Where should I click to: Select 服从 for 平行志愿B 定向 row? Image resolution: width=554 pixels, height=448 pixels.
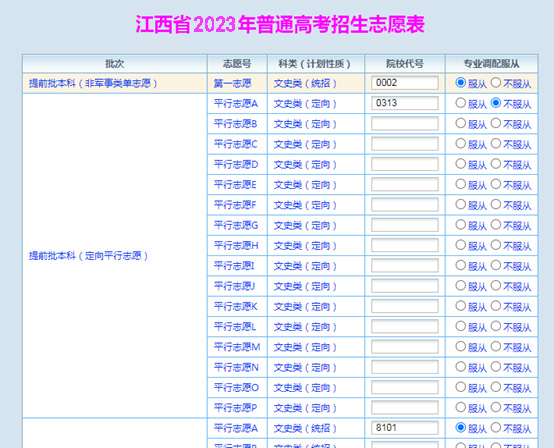coord(460,123)
